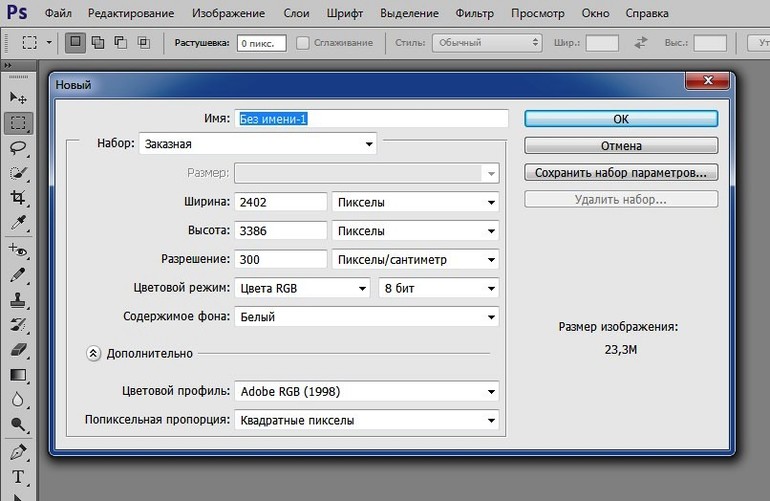The width and height of the screenshot is (770, 501).
Task: Select the Gradient tool
Action: (x=17, y=375)
